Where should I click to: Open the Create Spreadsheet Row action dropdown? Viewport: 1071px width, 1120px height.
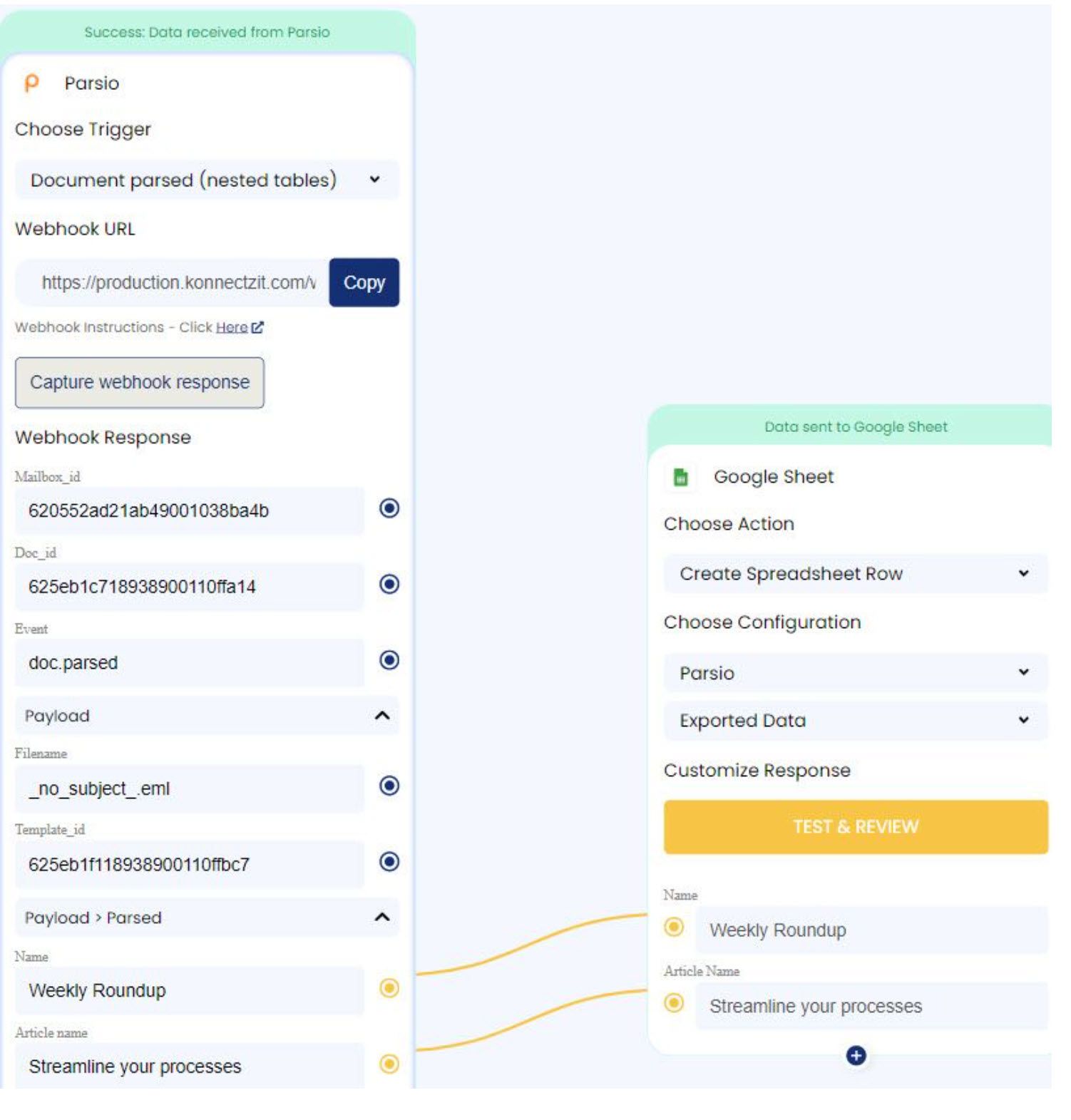(x=855, y=574)
